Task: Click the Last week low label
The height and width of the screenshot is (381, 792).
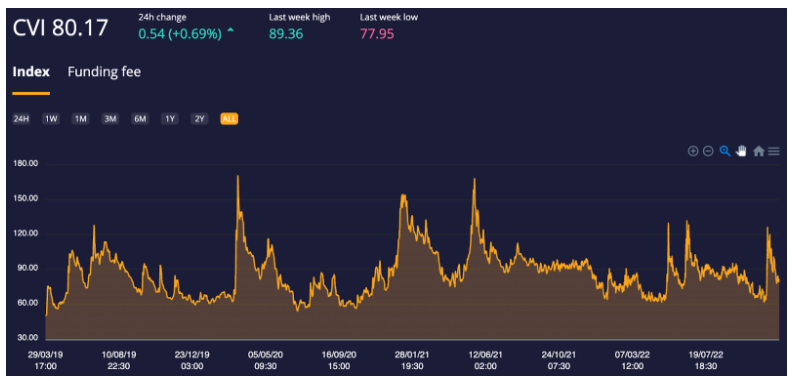Action: pyautogui.click(x=388, y=17)
